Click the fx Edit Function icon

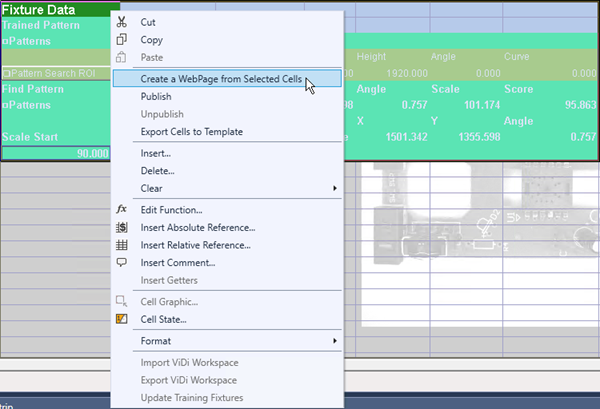point(122,209)
